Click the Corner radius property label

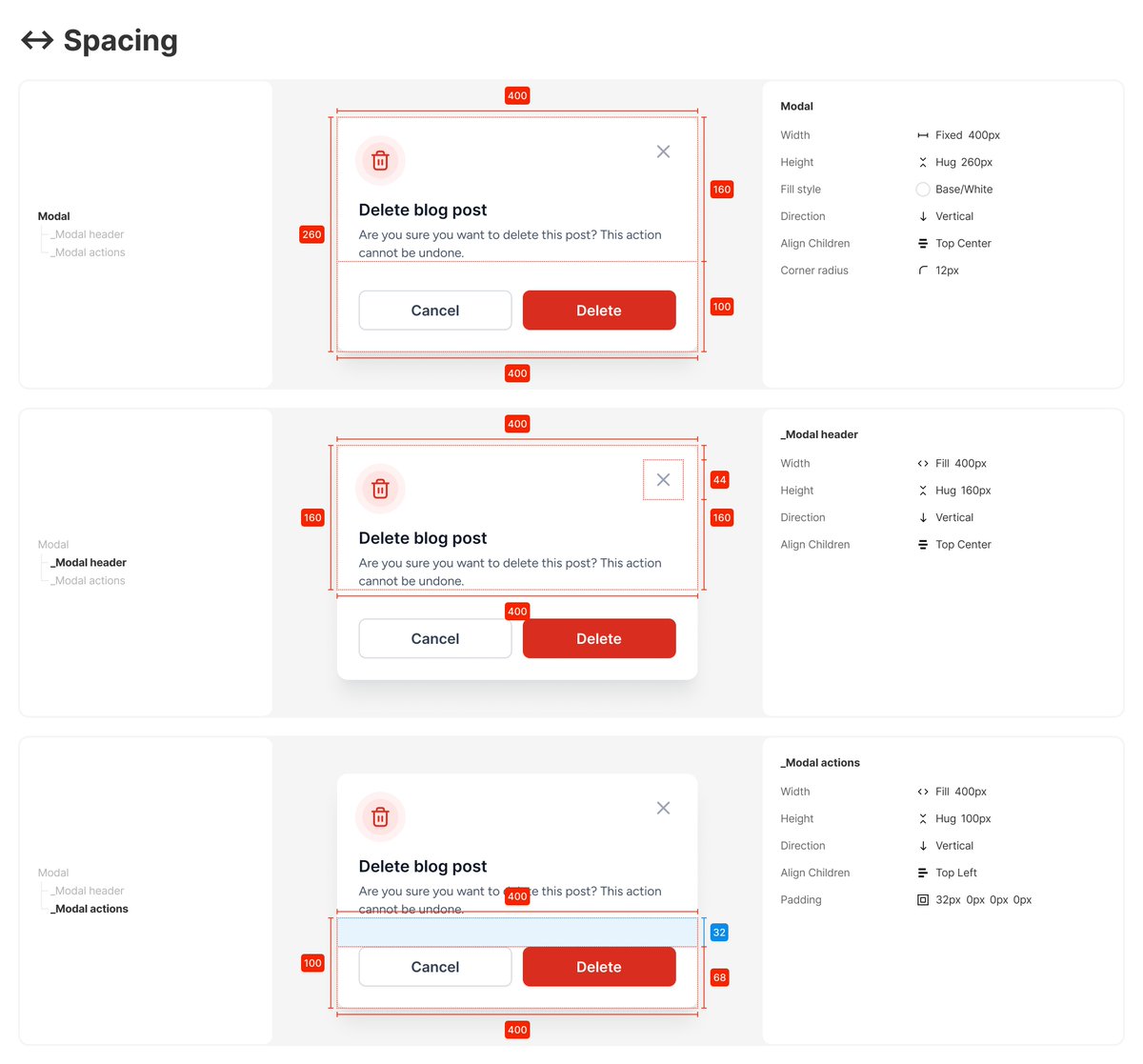click(814, 271)
